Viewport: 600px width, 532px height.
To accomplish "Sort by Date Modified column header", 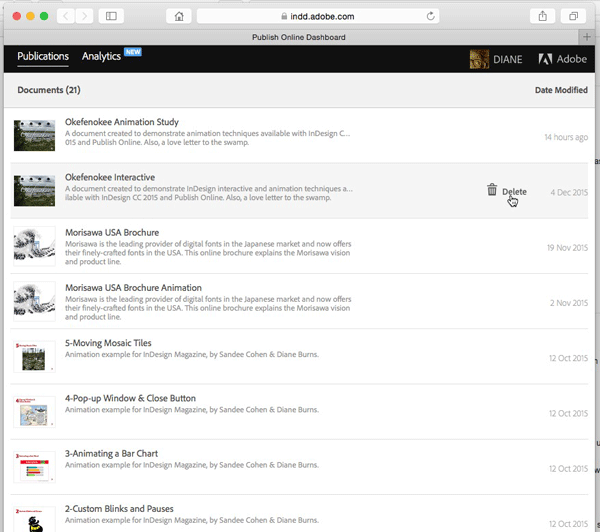I will tap(561, 90).
